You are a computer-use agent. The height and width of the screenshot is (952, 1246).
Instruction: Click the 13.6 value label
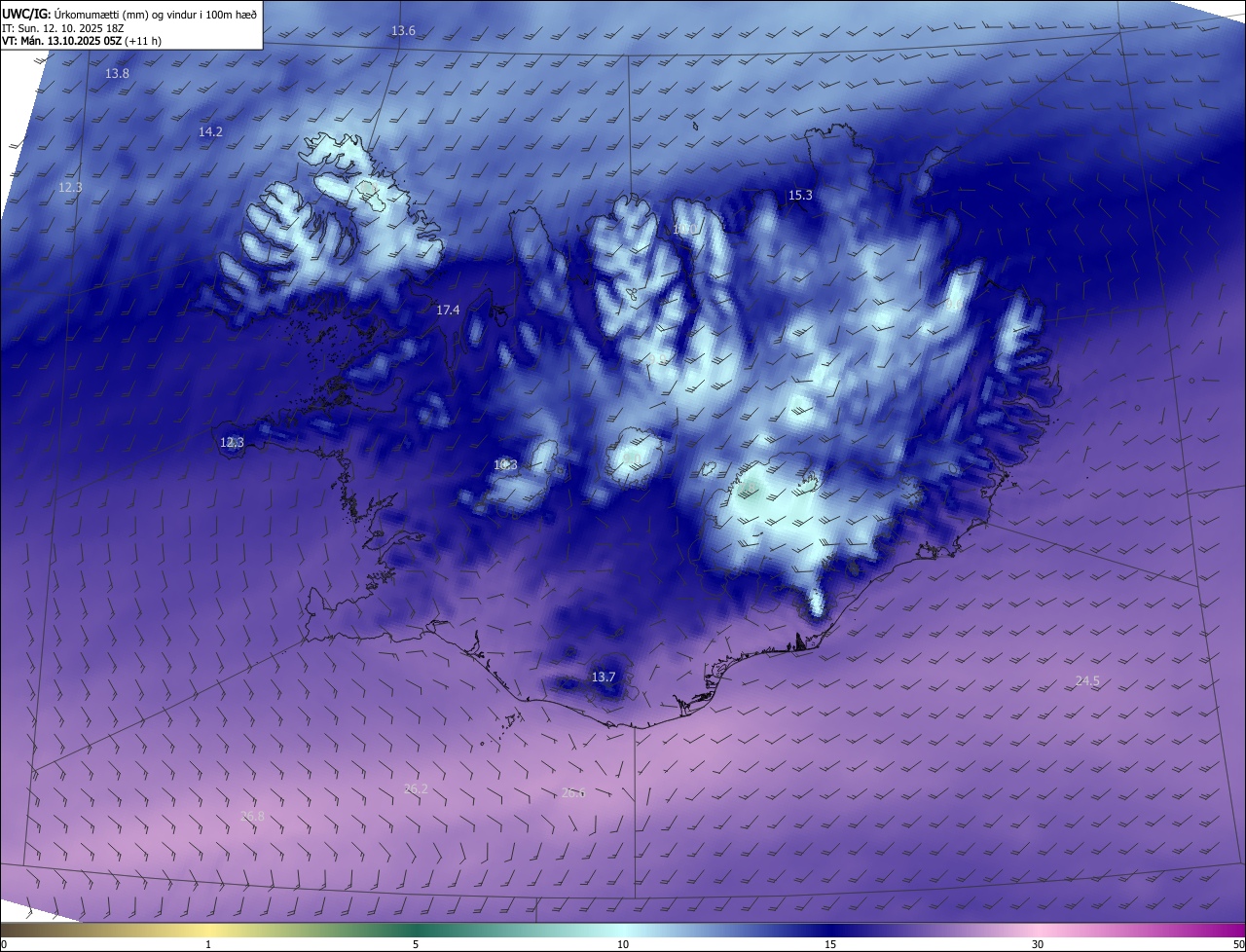coord(403,31)
